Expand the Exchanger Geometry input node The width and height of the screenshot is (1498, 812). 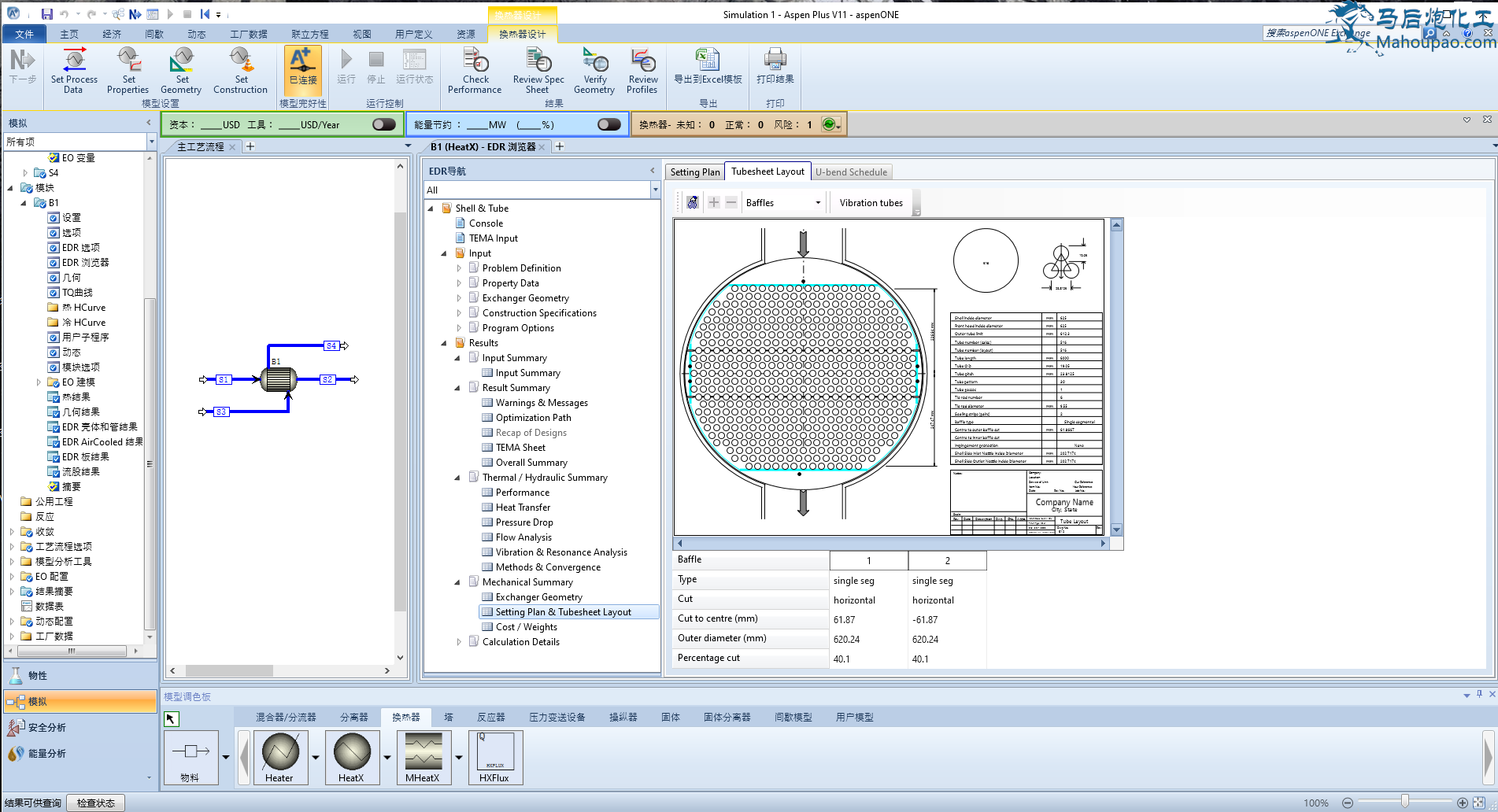460,298
